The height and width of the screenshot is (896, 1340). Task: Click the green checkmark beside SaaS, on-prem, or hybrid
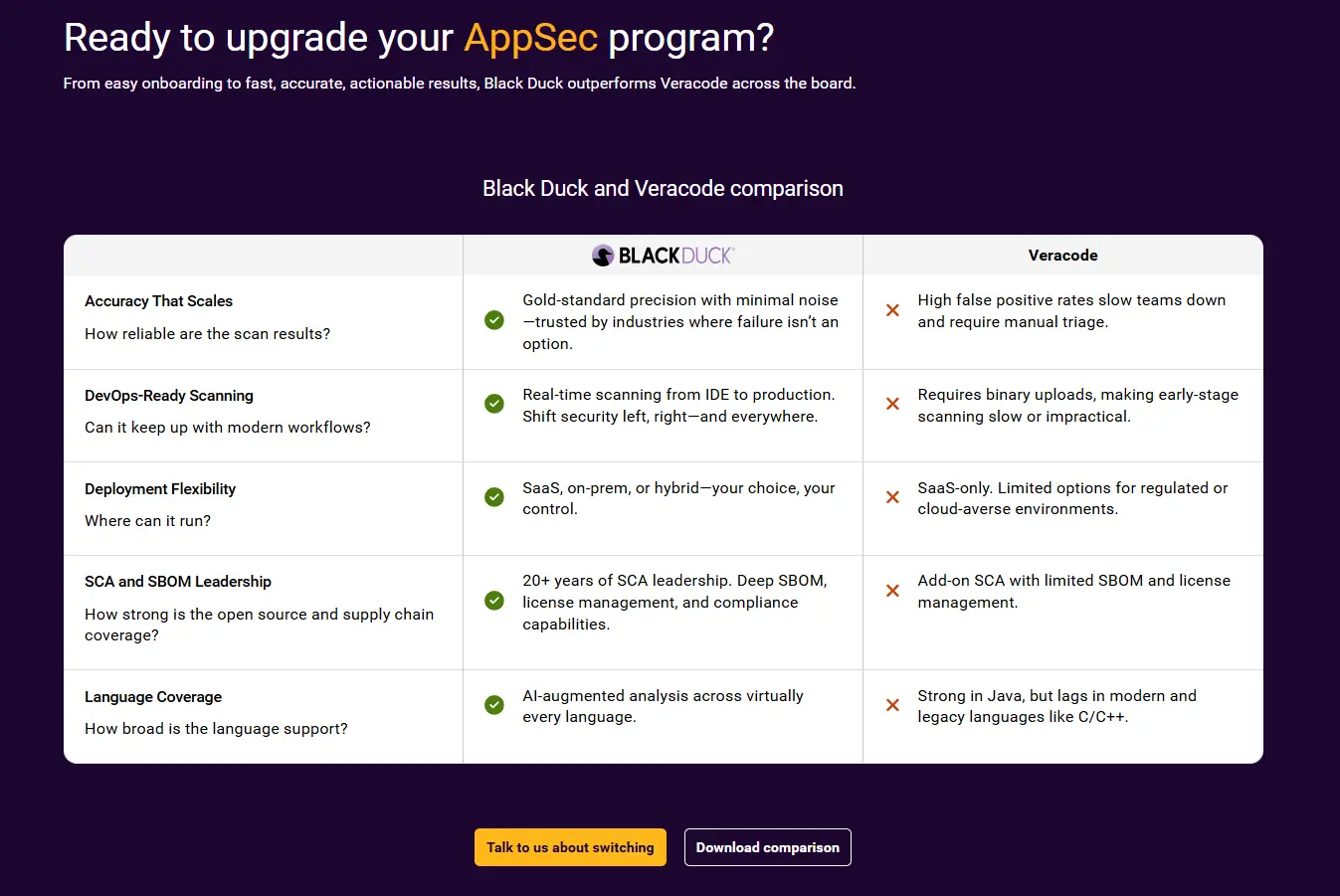pyautogui.click(x=494, y=497)
